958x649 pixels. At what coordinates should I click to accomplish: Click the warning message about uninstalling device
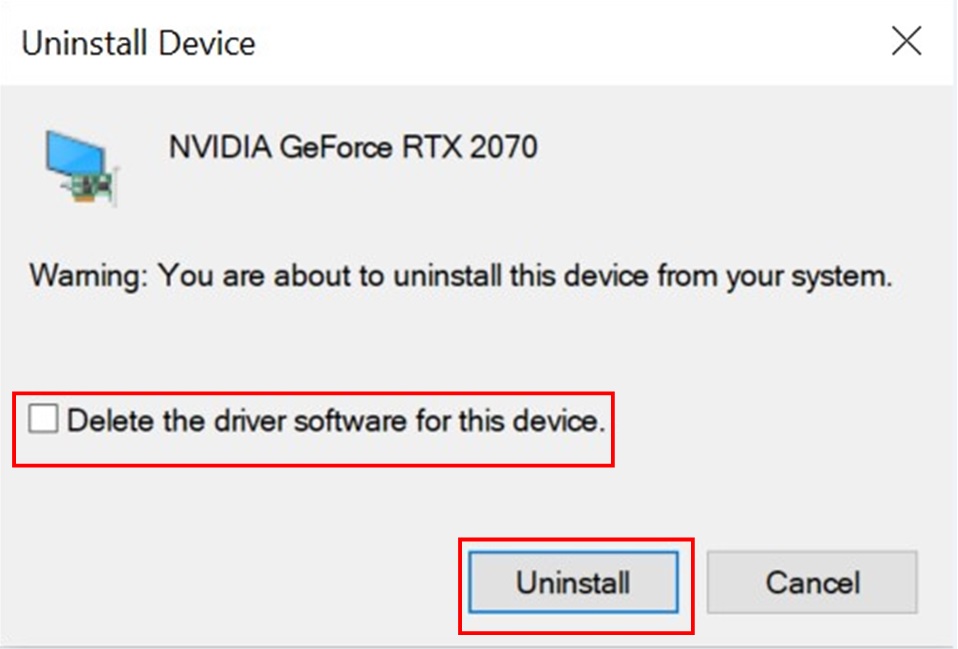(461, 276)
